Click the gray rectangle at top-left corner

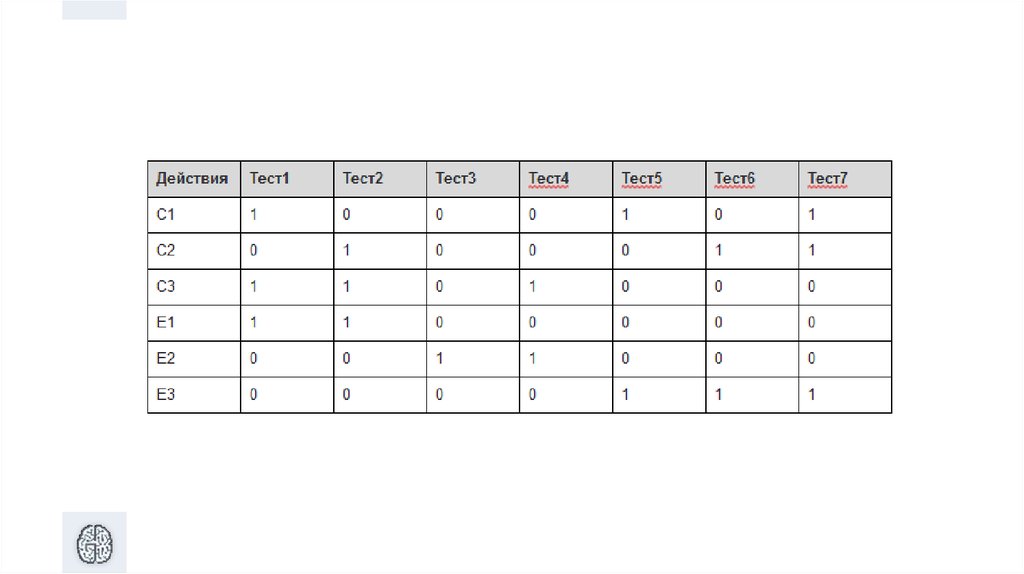pos(94,10)
